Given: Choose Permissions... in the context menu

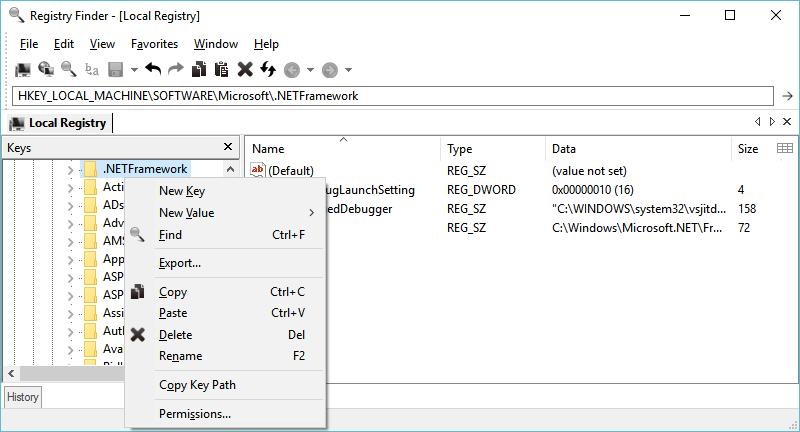Looking at the screenshot, I should point(195,414).
